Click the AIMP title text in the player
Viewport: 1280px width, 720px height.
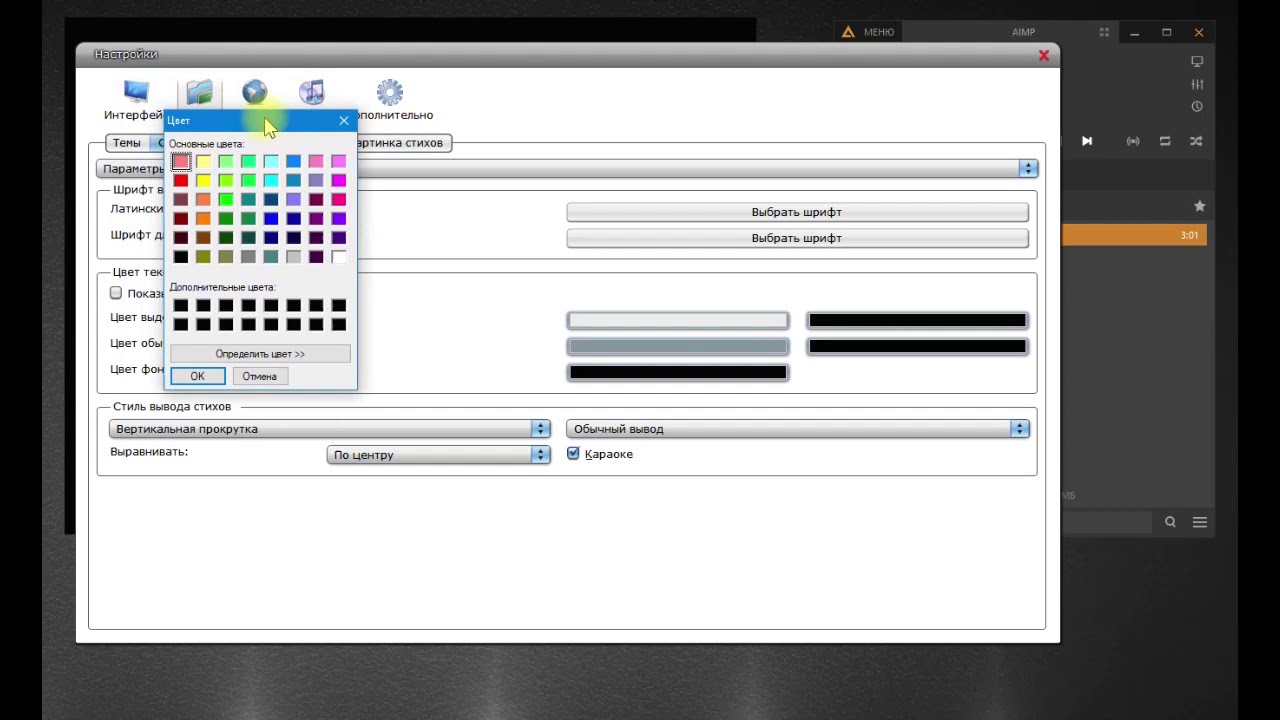1023,32
